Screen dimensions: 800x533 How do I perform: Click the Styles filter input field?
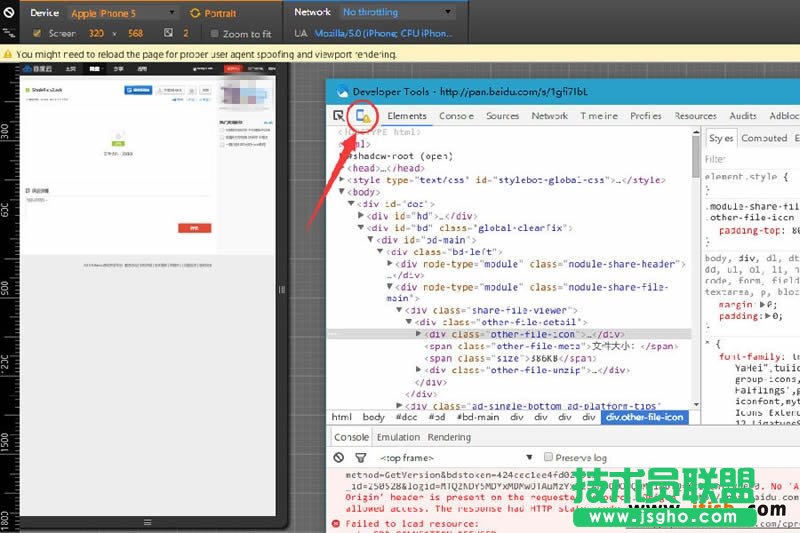pyautogui.click(x=750, y=159)
